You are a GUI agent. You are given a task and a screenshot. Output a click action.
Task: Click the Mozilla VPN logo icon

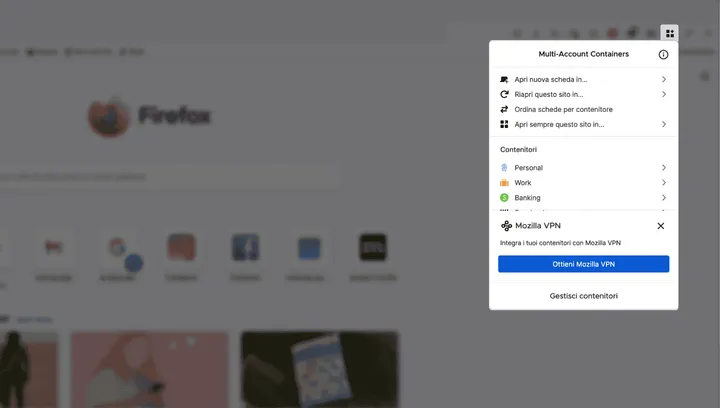pos(507,226)
